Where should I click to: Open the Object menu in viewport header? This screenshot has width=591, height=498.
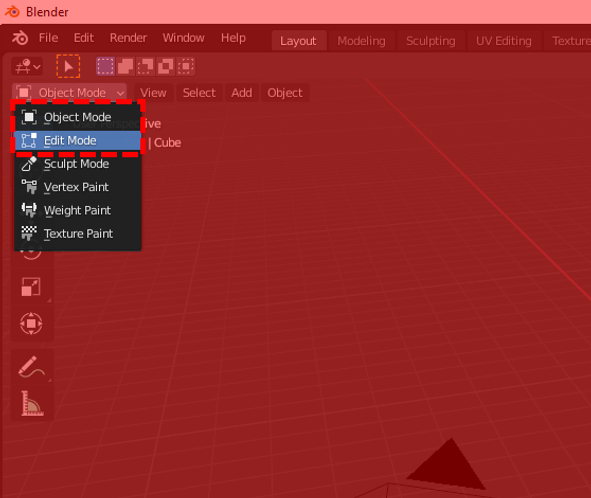(x=285, y=93)
